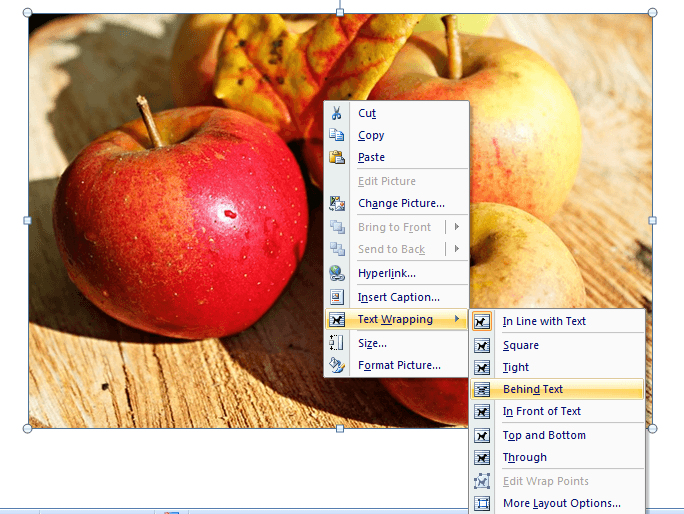Select In Line with Text option
684x514 pixels.
tap(544, 321)
